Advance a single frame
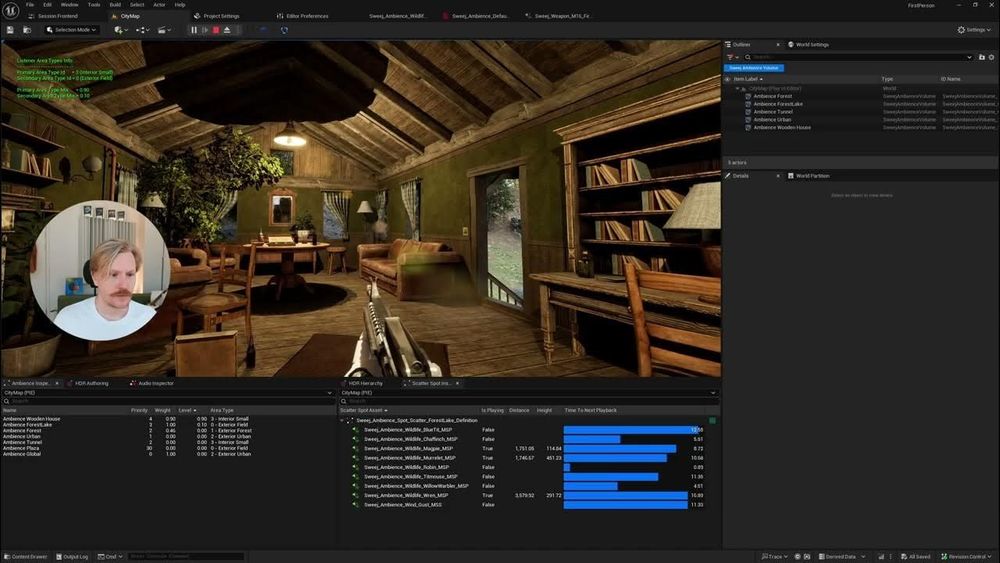This screenshot has height=563, width=1000. click(x=205, y=30)
